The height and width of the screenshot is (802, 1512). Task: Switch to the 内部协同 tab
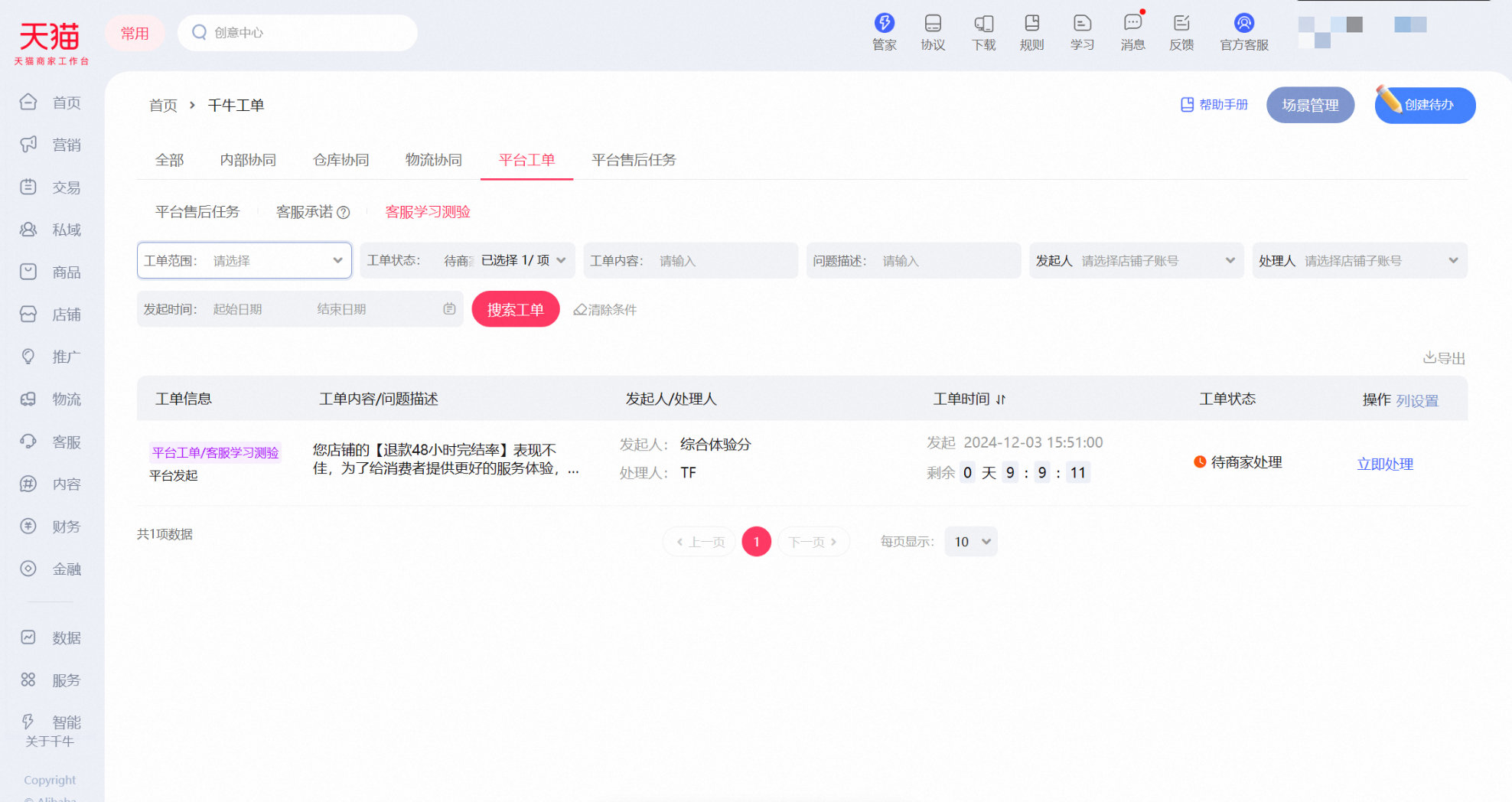tap(248, 160)
